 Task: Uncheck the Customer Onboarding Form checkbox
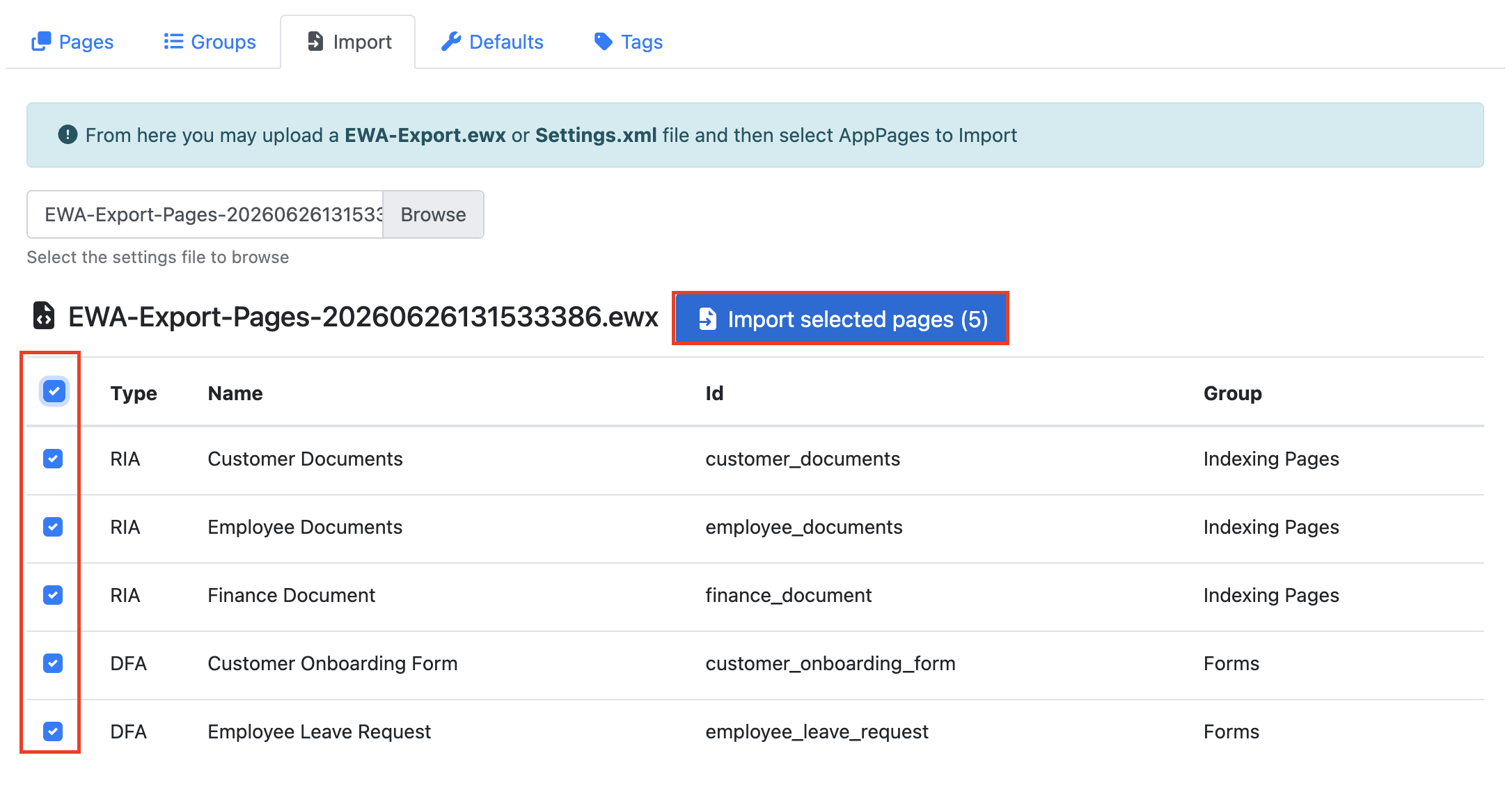pyautogui.click(x=53, y=663)
